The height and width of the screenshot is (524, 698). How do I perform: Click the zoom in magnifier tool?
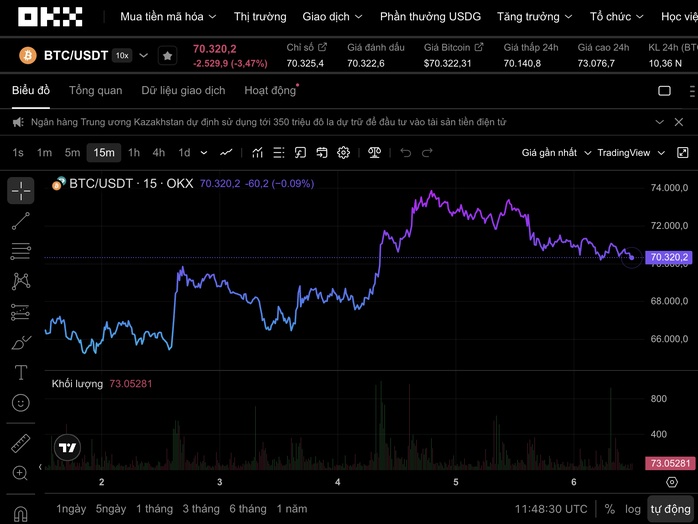click(21, 473)
